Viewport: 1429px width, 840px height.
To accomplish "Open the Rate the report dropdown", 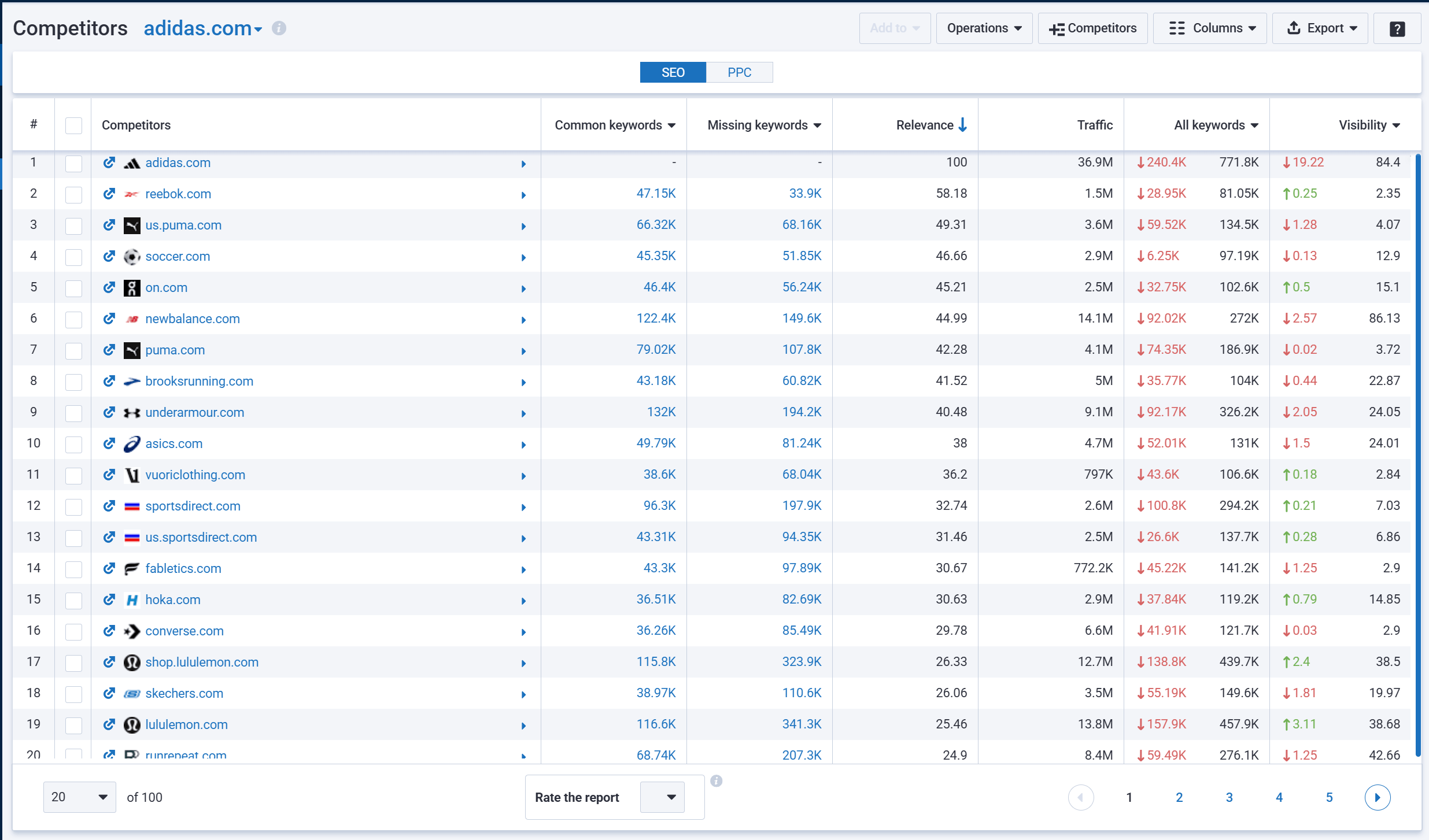I will (x=662, y=797).
